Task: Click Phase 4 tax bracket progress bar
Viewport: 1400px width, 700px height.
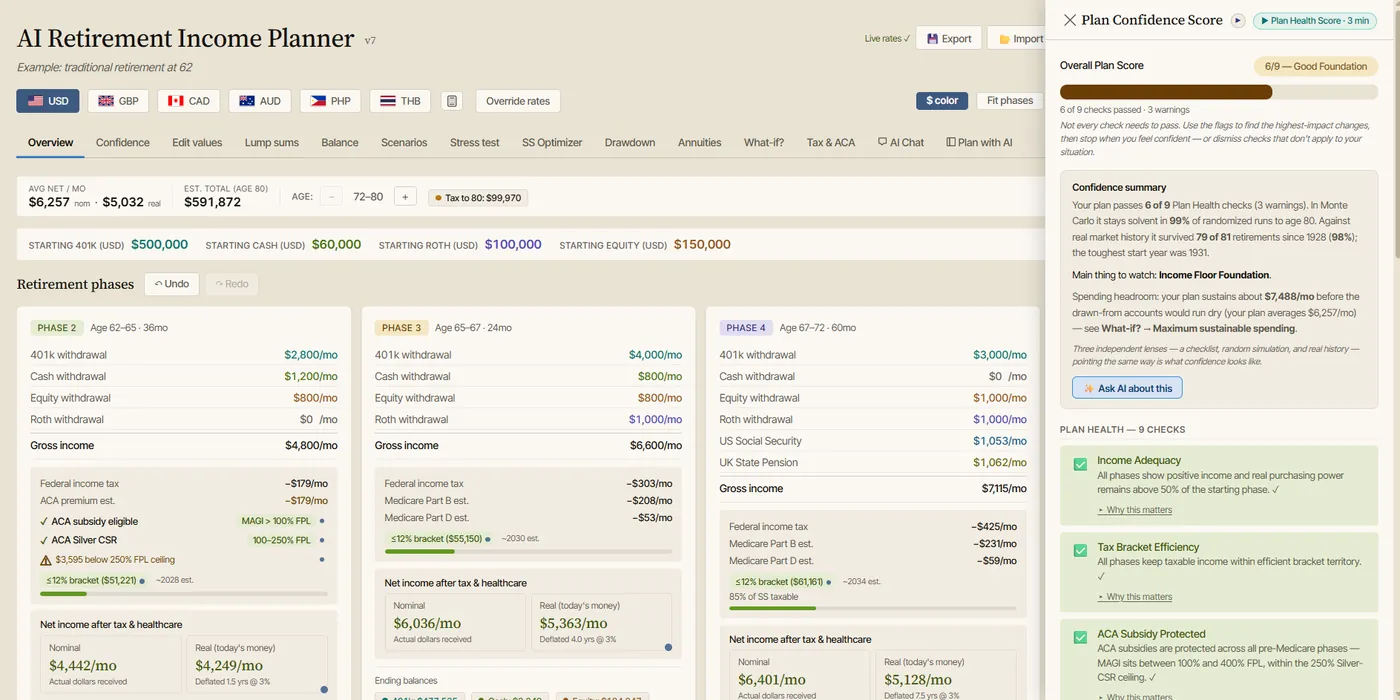Action: [872, 608]
